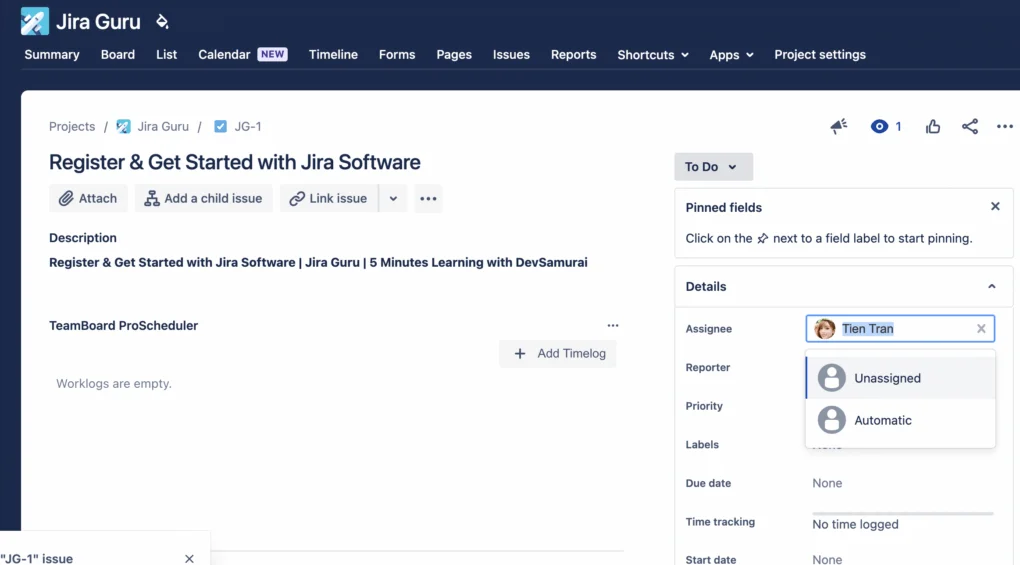Click the thumbs-up vote icon
The width and height of the screenshot is (1020, 565).
pos(933,126)
